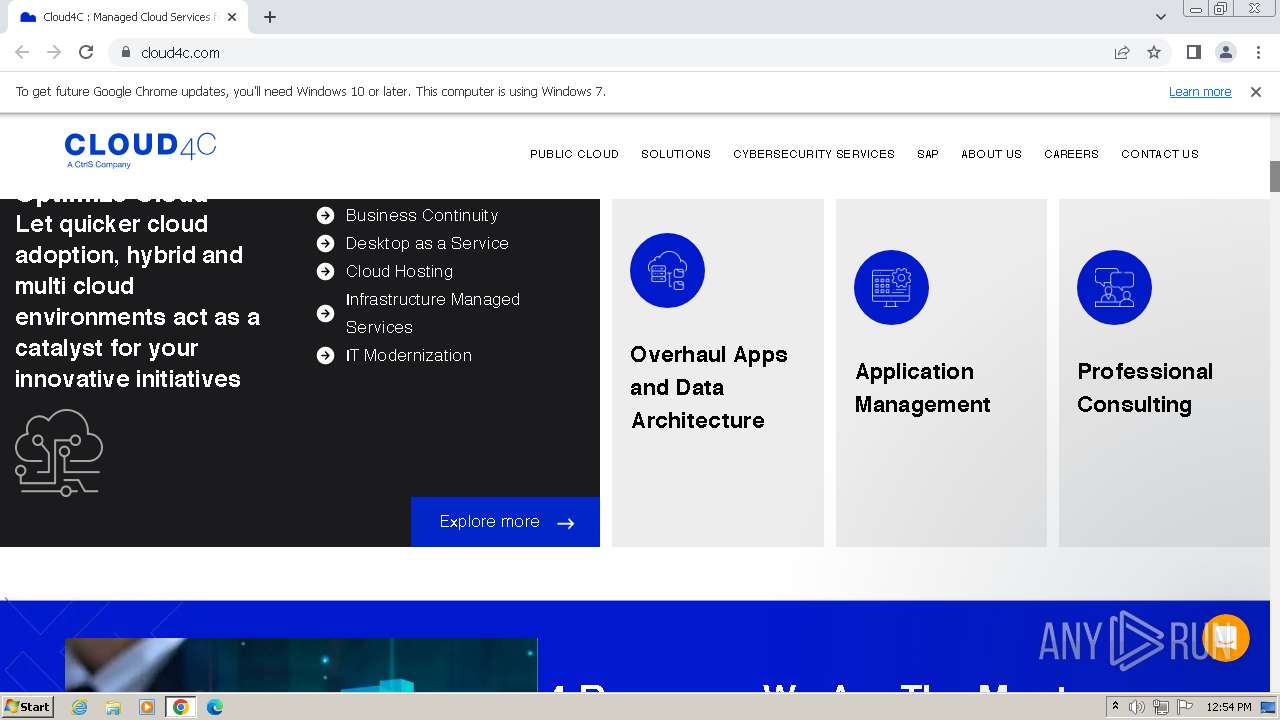
Task: Dismiss the Chrome update notification bar
Action: (x=1256, y=91)
